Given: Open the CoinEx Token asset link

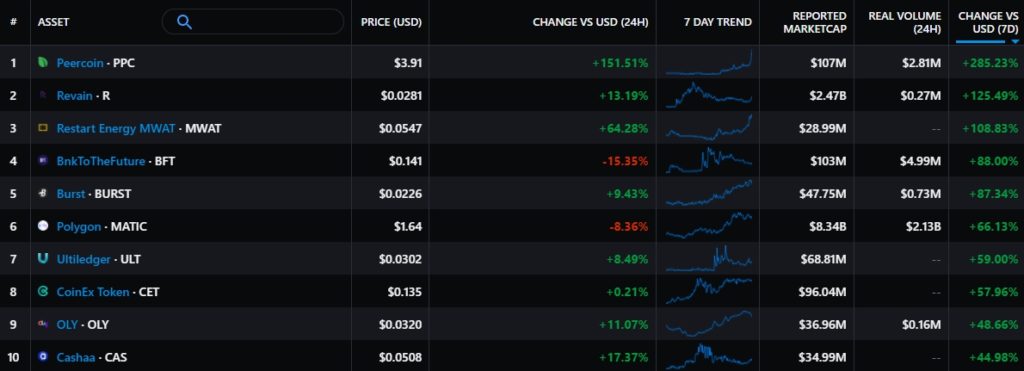Looking at the screenshot, I should [x=93, y=292].
